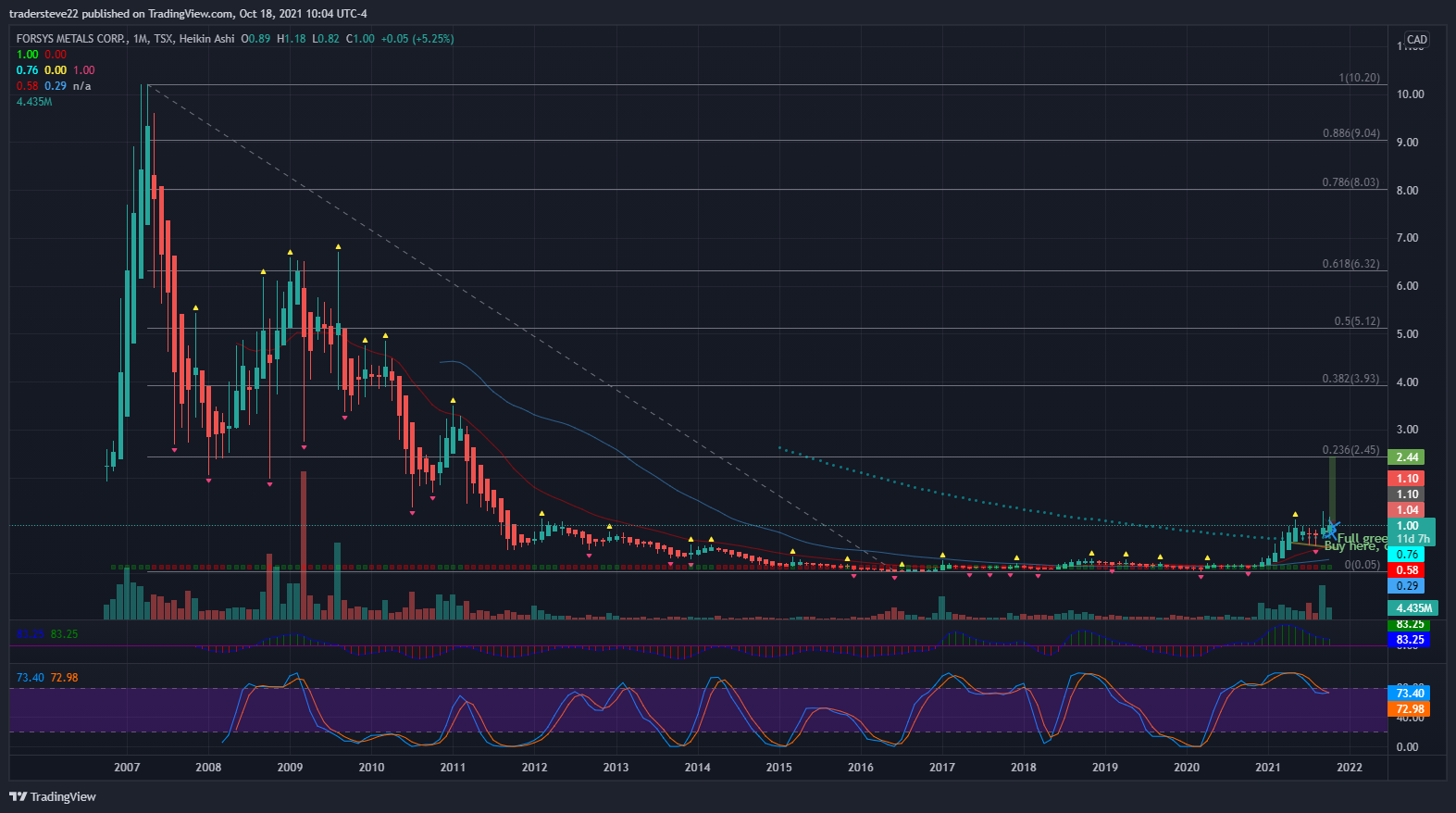Select the FORSYS METALS CORP. symbol title
The image size is (1456, 813).
point(71,39)
